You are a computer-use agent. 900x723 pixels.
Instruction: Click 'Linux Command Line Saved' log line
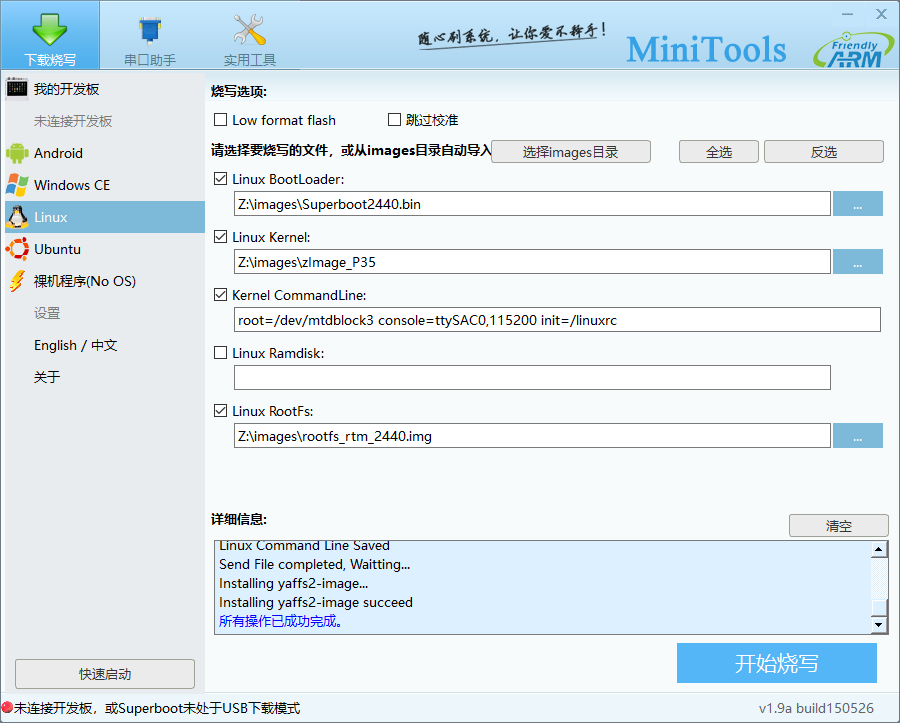point(304,546)
